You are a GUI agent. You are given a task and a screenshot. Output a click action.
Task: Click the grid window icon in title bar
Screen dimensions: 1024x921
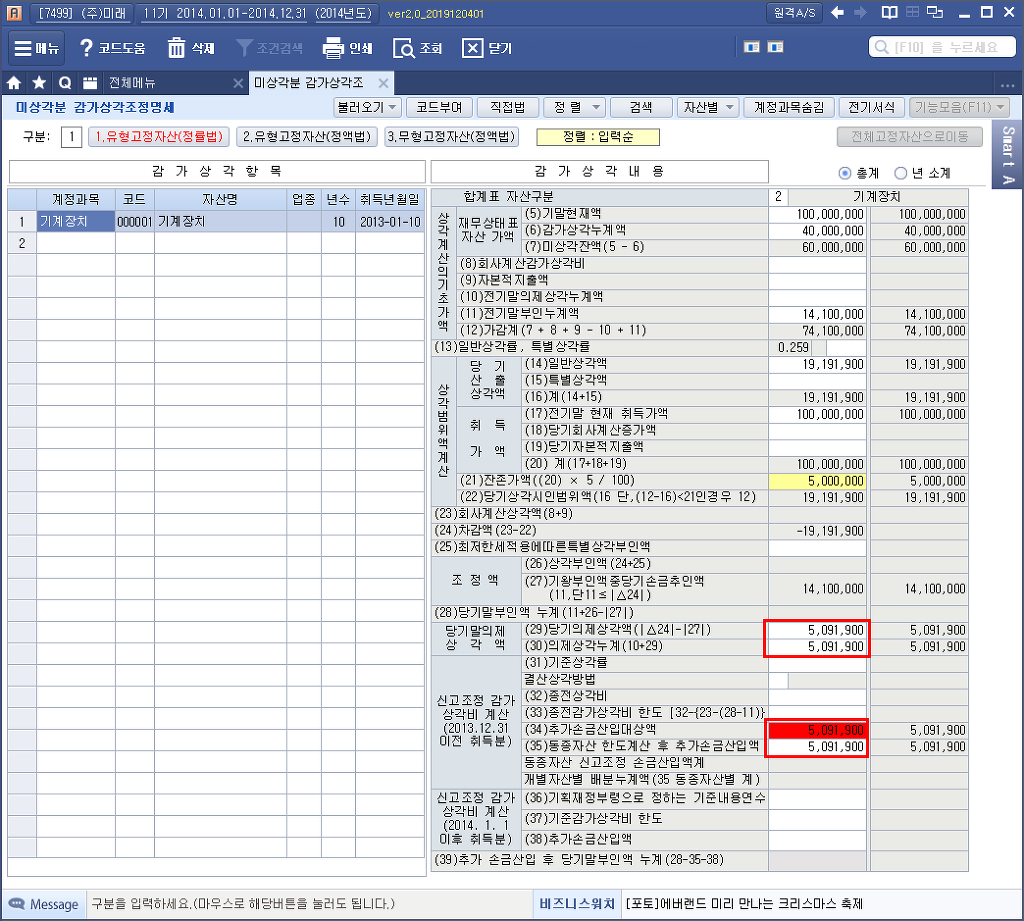click(912, 12)
